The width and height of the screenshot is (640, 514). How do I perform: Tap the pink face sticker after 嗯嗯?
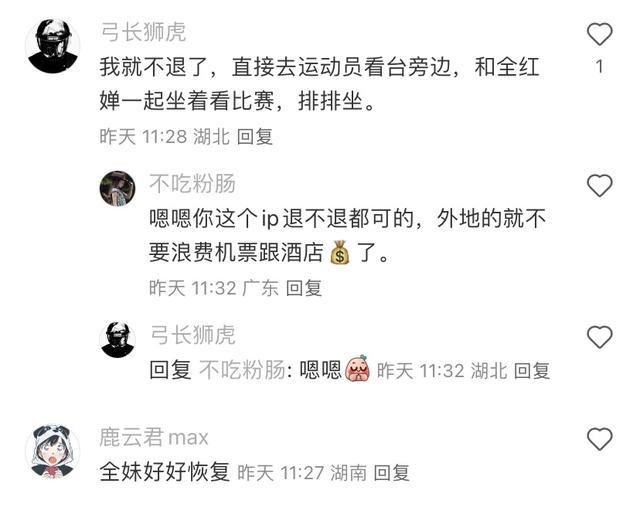(358, 369)
